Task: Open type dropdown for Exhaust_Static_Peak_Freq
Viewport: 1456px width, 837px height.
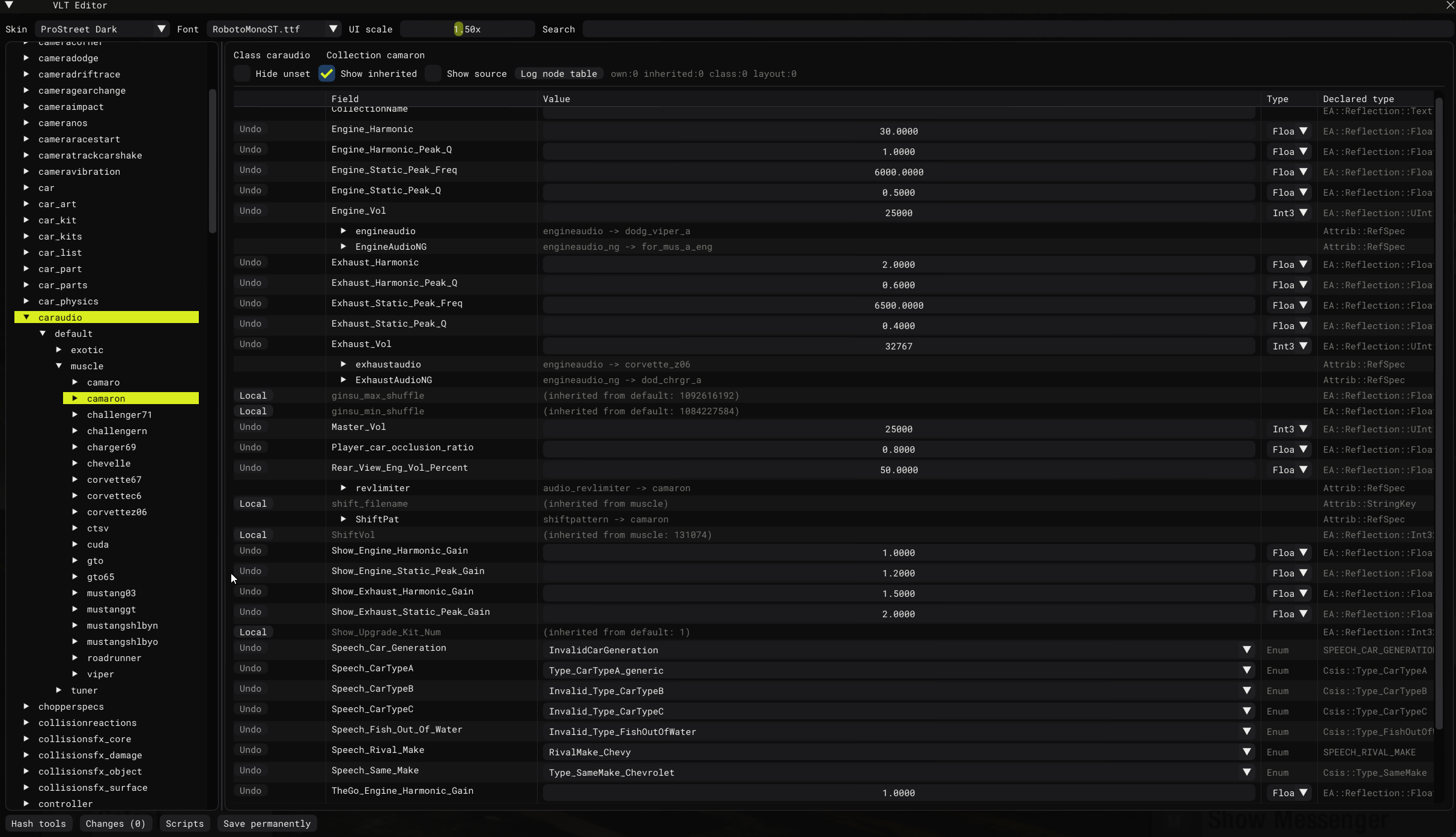Action: 1290,306
